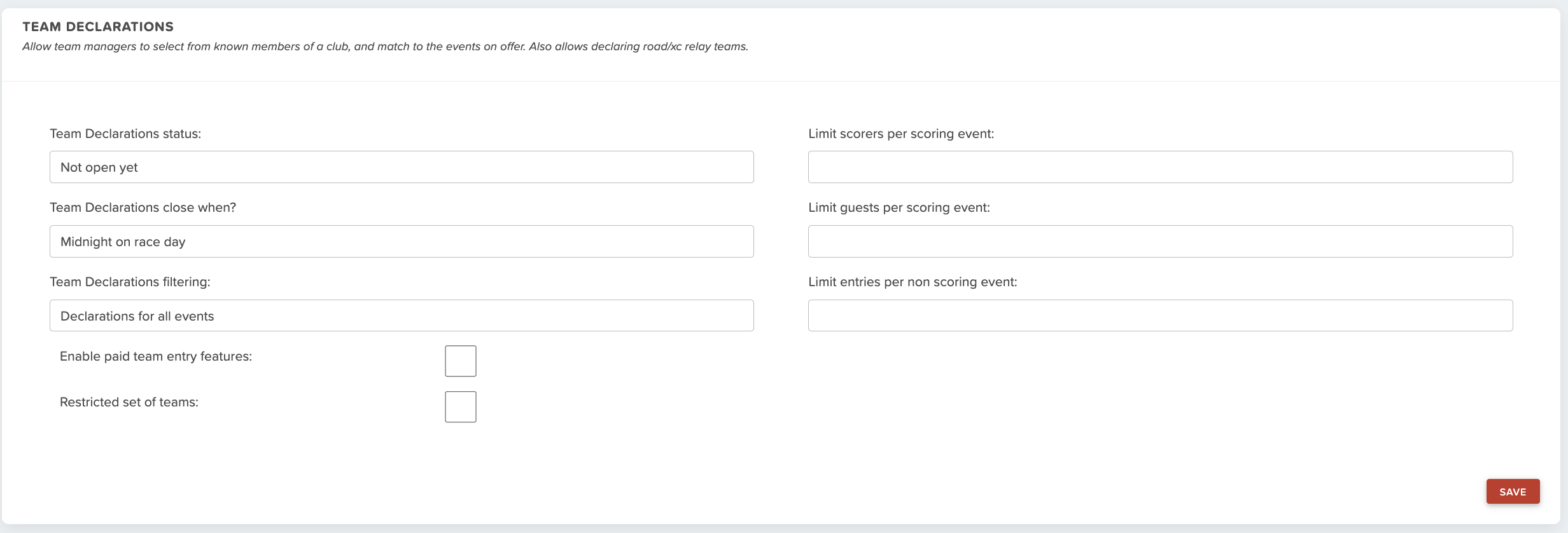Focus Limit entries per non scoring event field
1568x533 pixels.
(x=1160, y=315)
